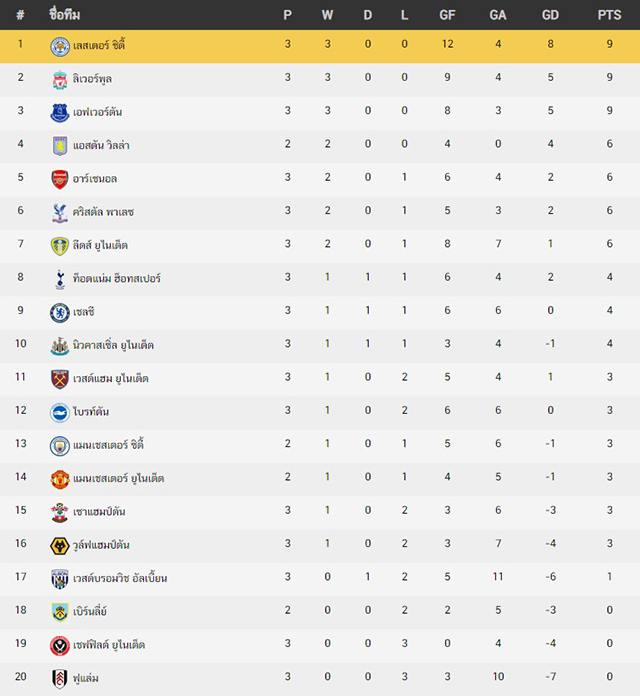Open the ลีดส์ ยูไนเต็ด team name link
Screen dimensions: 640x696
click(100, 245)
